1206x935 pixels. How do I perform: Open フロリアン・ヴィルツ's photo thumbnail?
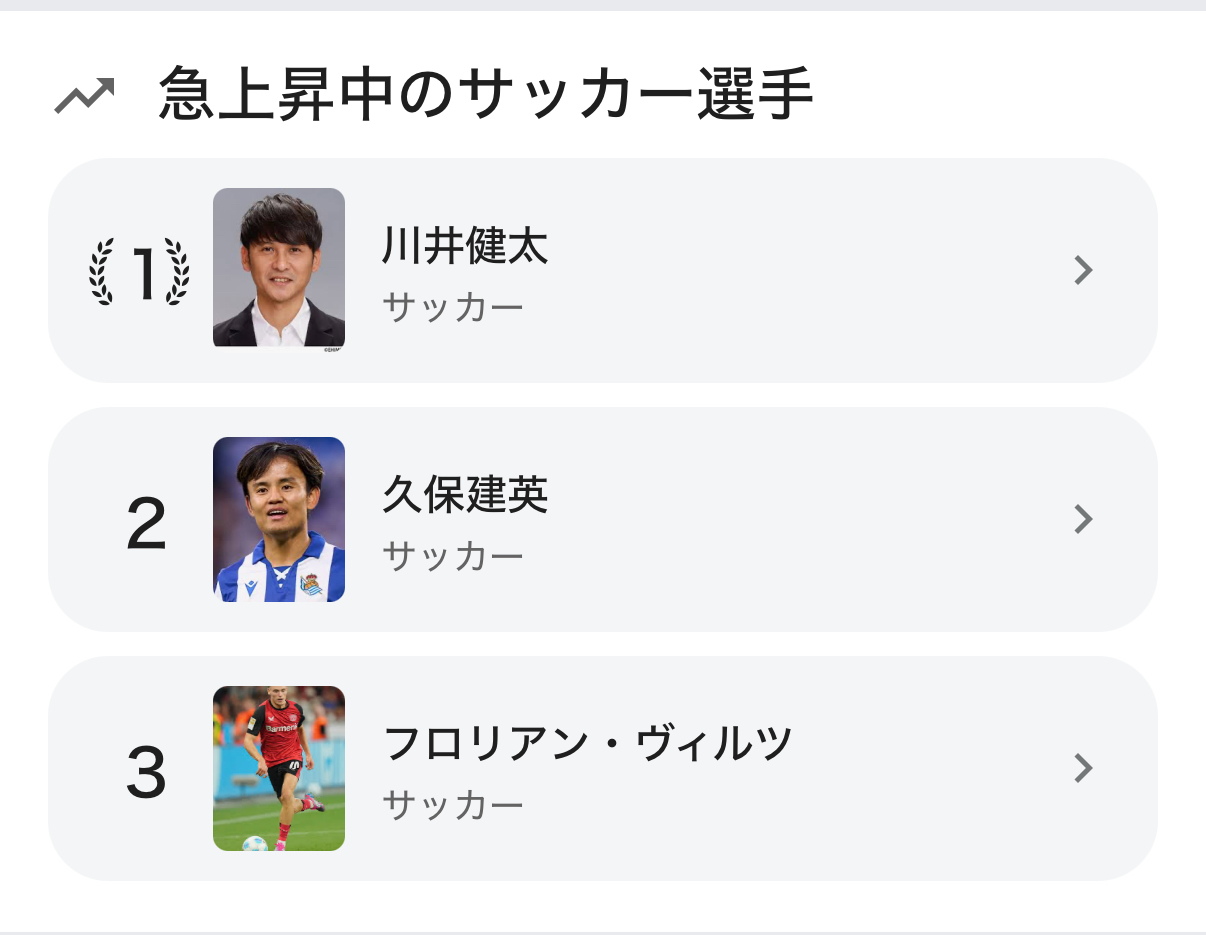point(279,768)
